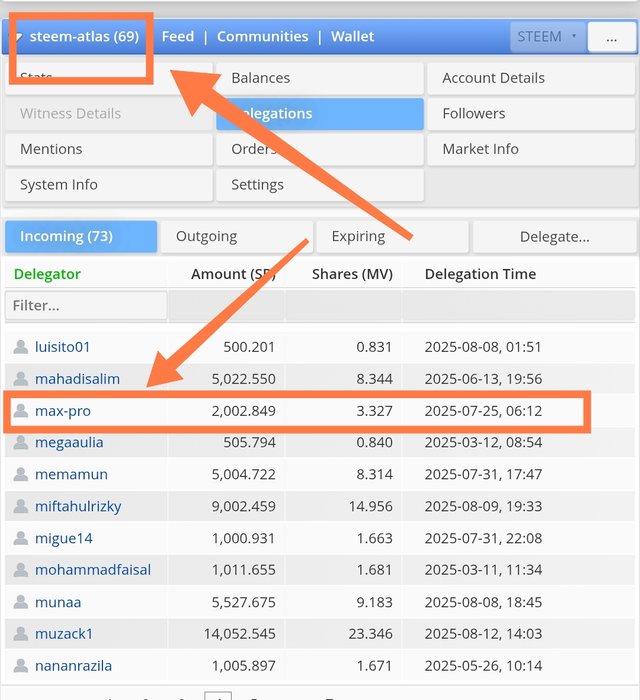Sort by the Delegation Time column header
Viewport: 640px width, 700px height.
[480, 274]
